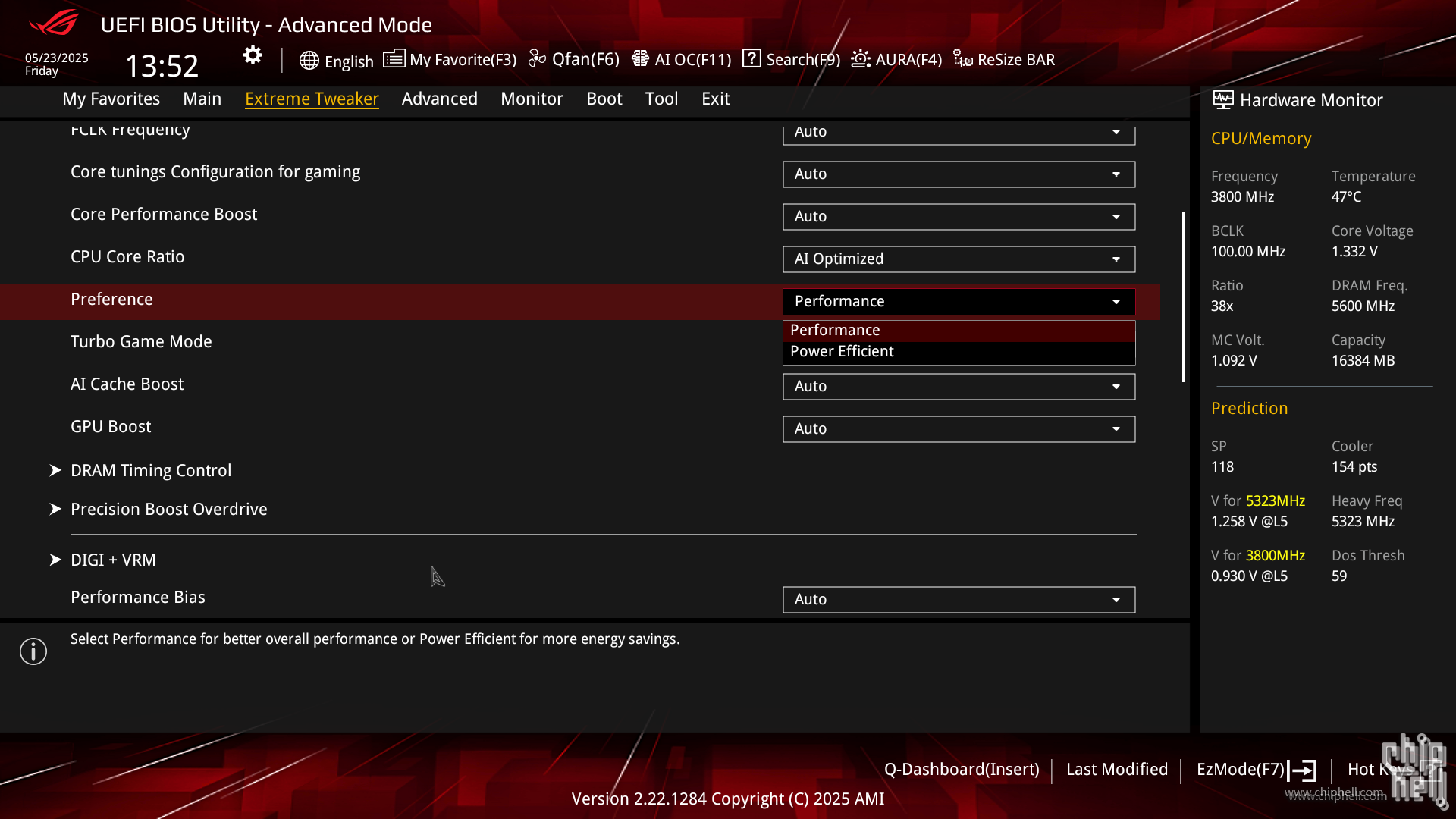Select the GPU Boost label

click(x=111, y=427)
